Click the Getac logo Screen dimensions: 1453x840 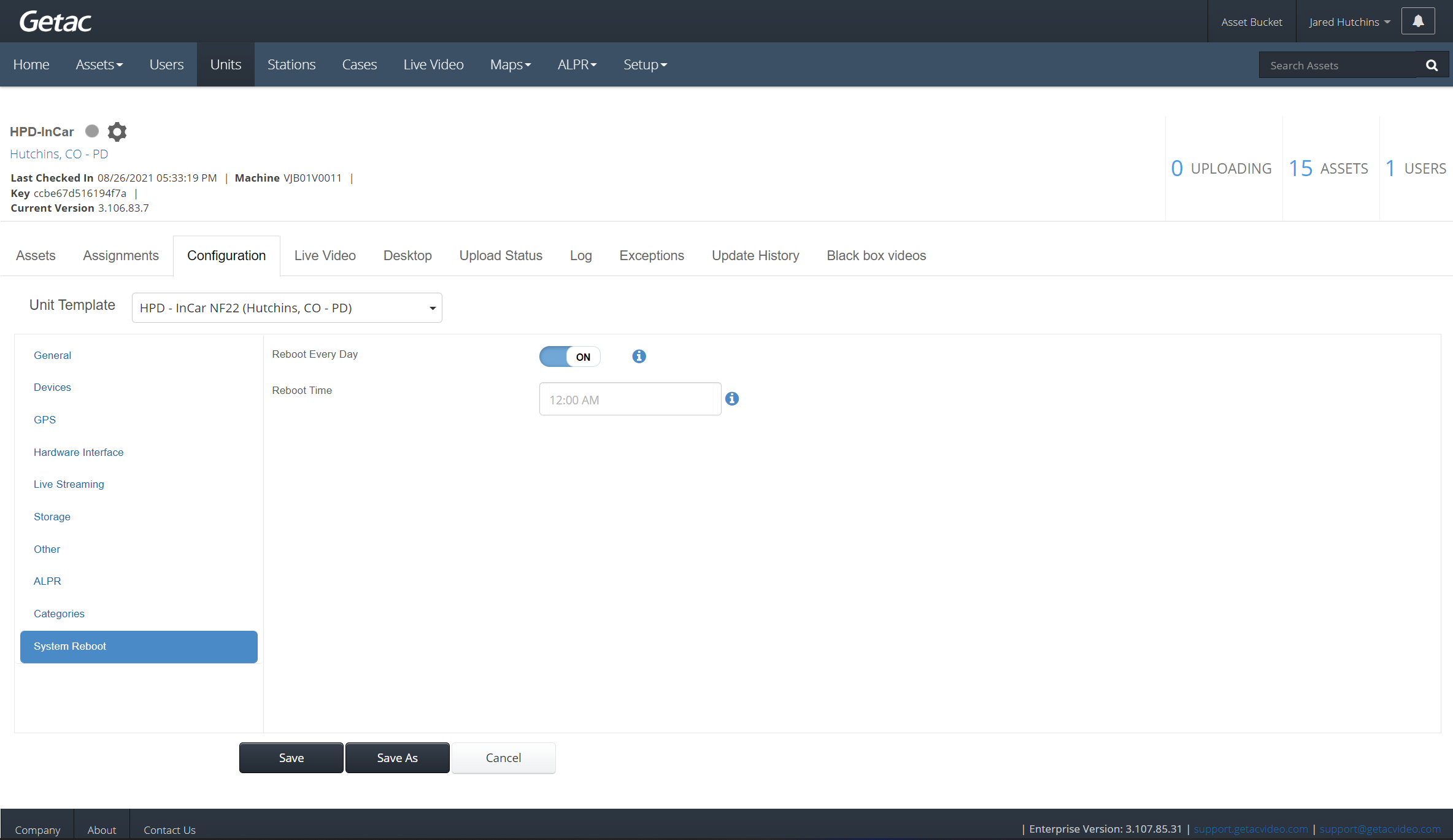click(x=55, y=21)
